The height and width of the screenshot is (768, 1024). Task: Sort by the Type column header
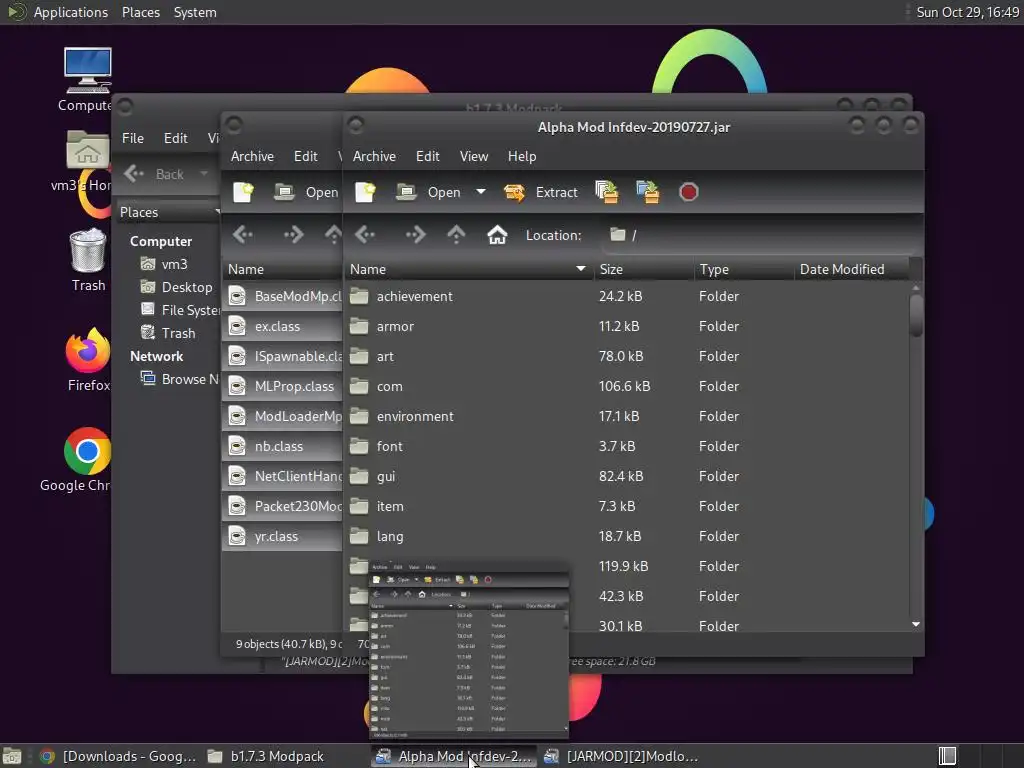pyautogui.click(x=744, y=269)
